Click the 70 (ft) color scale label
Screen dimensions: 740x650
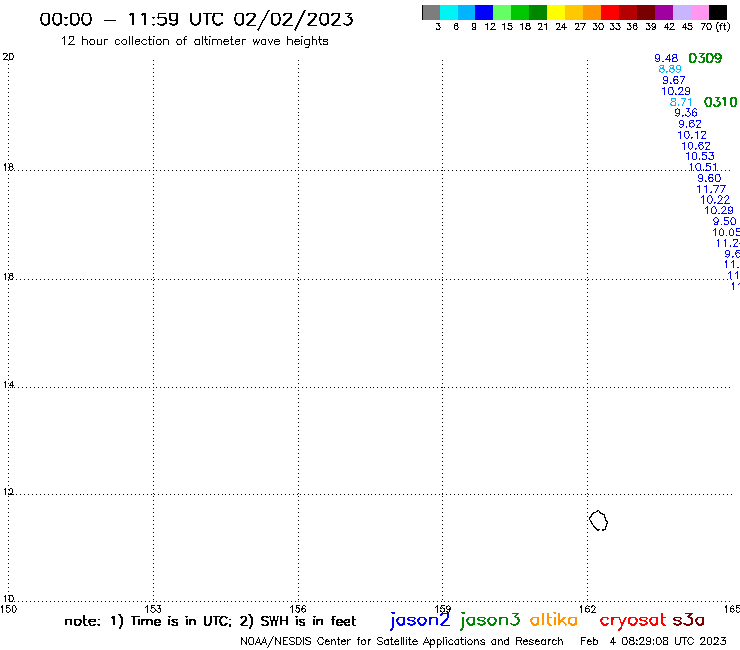point(715,27)
